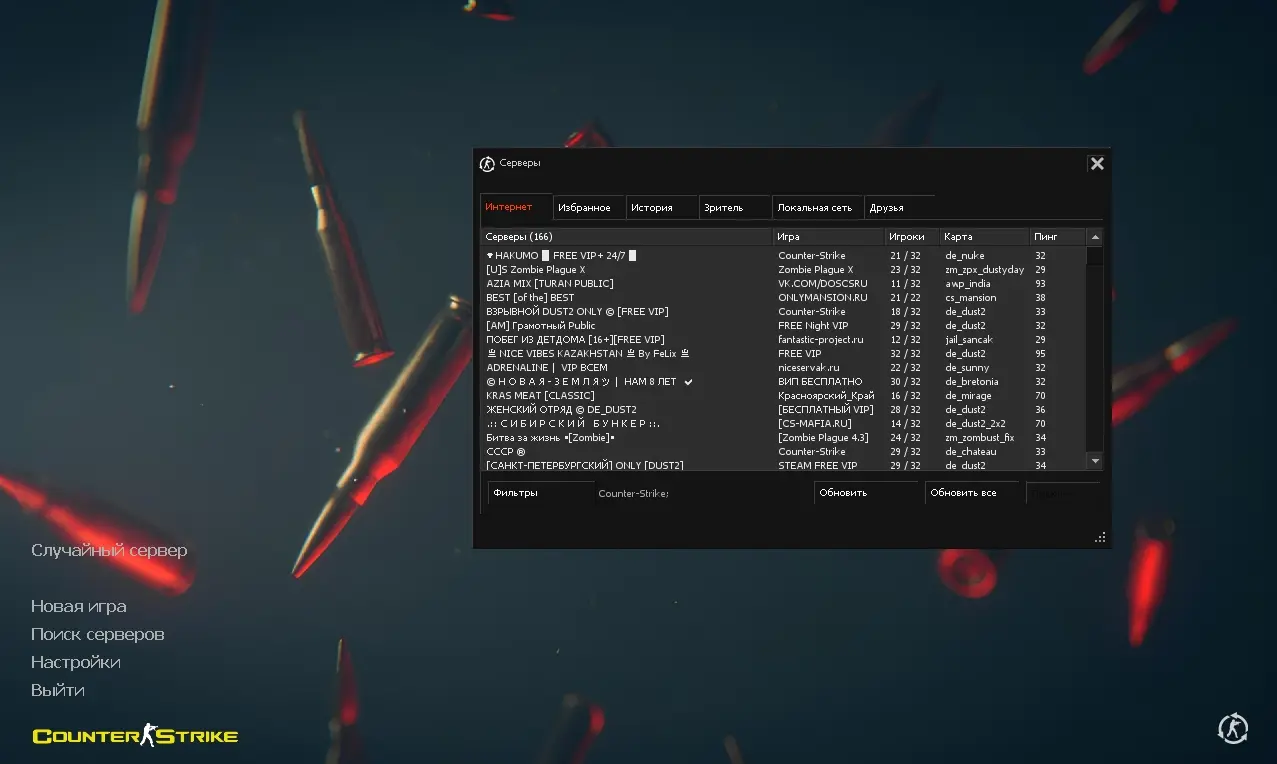The image size is (1277, 764).
Task: Click Случайный сервер in main menu
Action: (x=109, y=550)
